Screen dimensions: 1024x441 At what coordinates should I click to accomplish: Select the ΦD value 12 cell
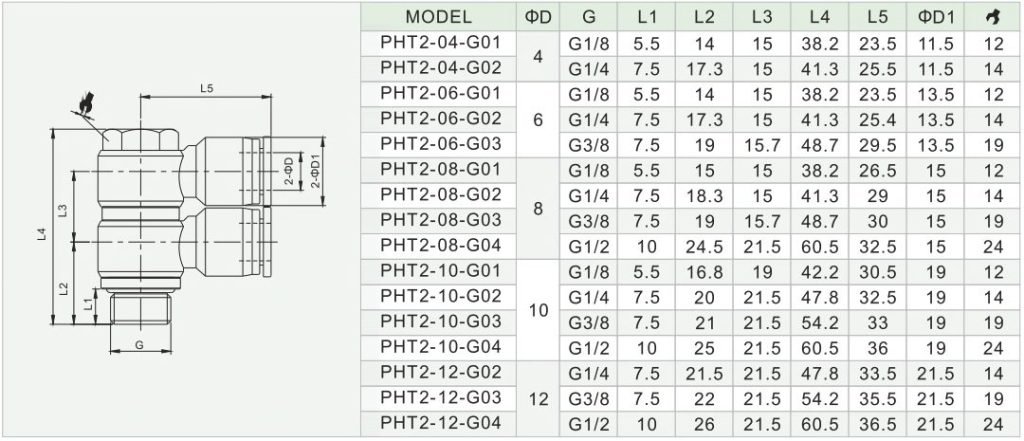coord(538,398)
